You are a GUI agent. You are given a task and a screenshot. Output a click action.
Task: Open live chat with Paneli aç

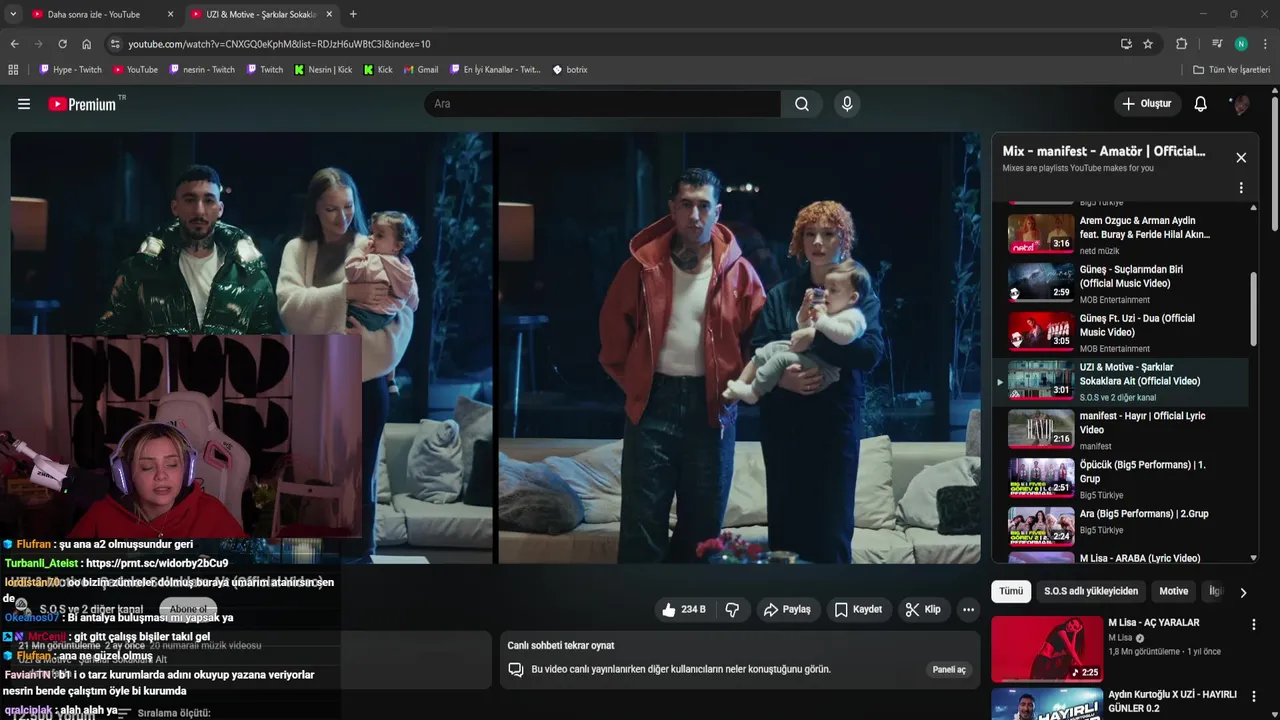(949, 669)
